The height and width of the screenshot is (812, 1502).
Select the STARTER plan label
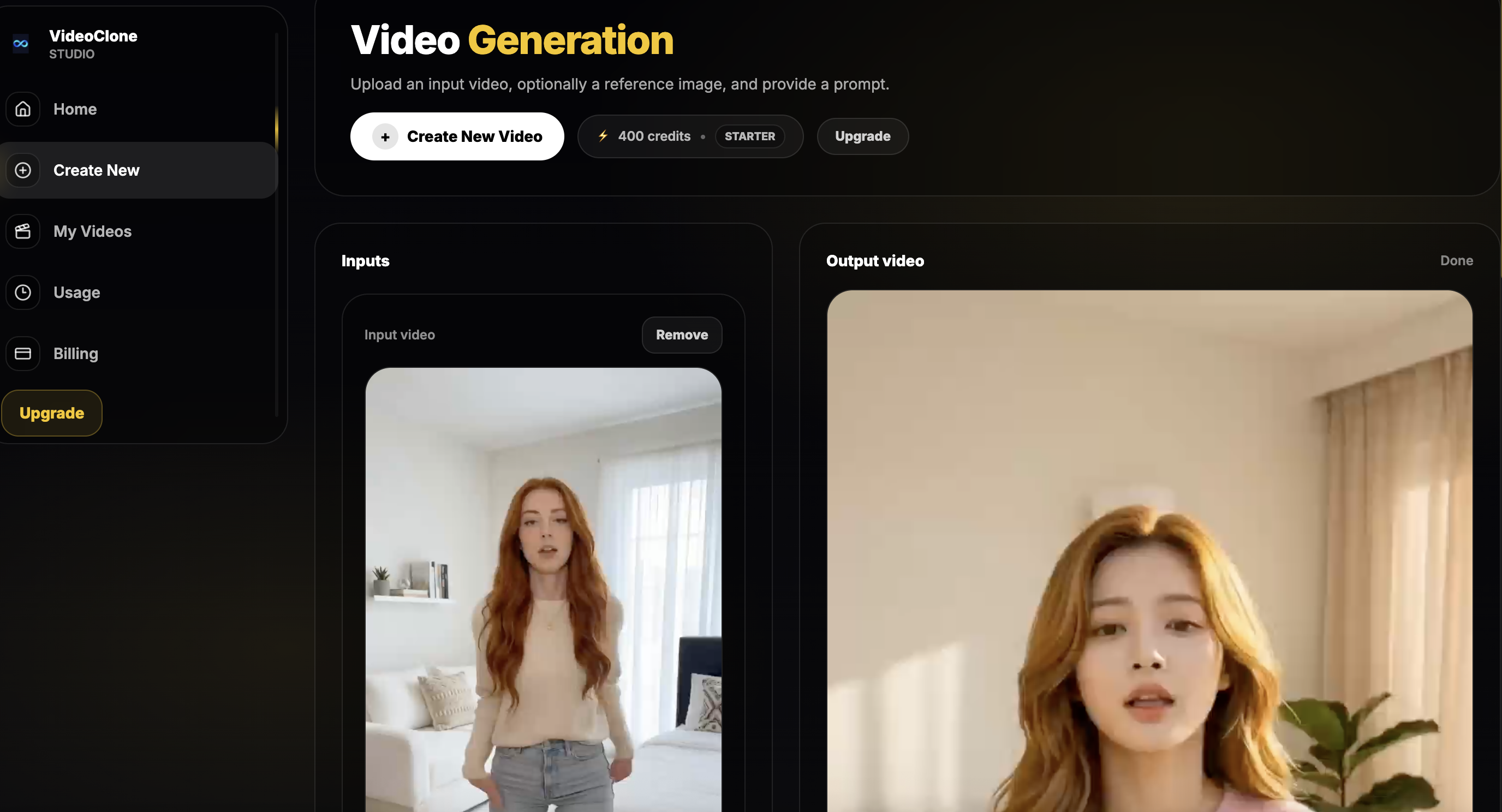[750, 136]
